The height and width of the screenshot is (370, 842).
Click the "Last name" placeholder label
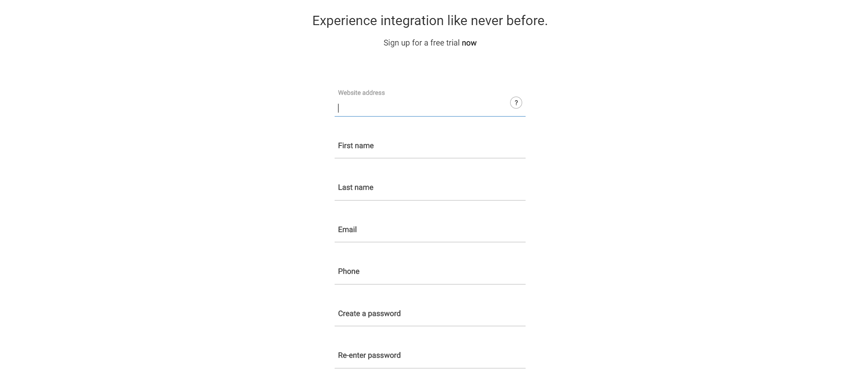click(355, 187)
